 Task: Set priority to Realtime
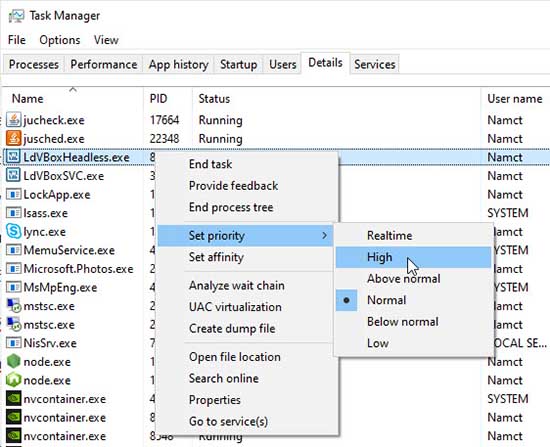click(x=389, y=235)
